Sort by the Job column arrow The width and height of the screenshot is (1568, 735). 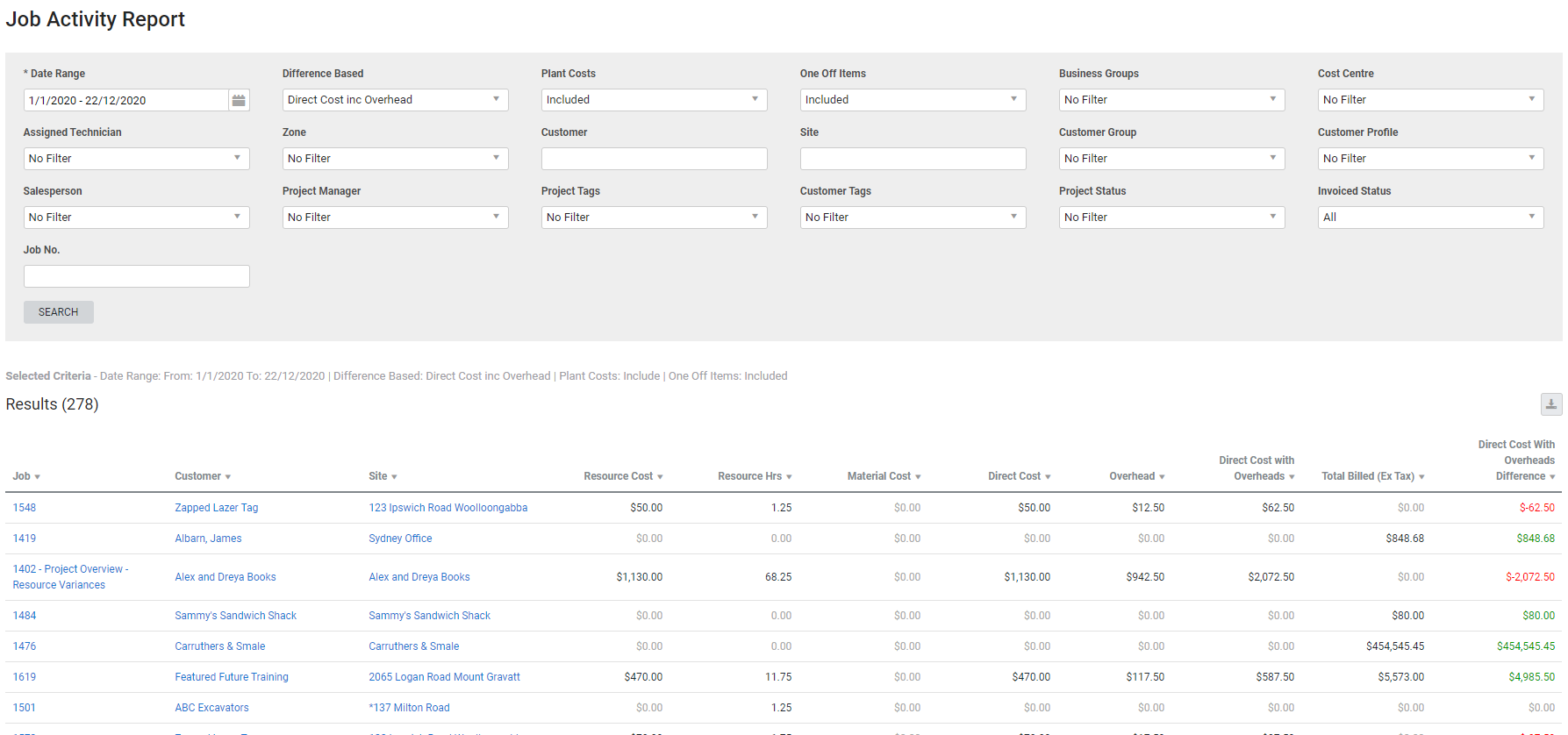click(37, 477)
